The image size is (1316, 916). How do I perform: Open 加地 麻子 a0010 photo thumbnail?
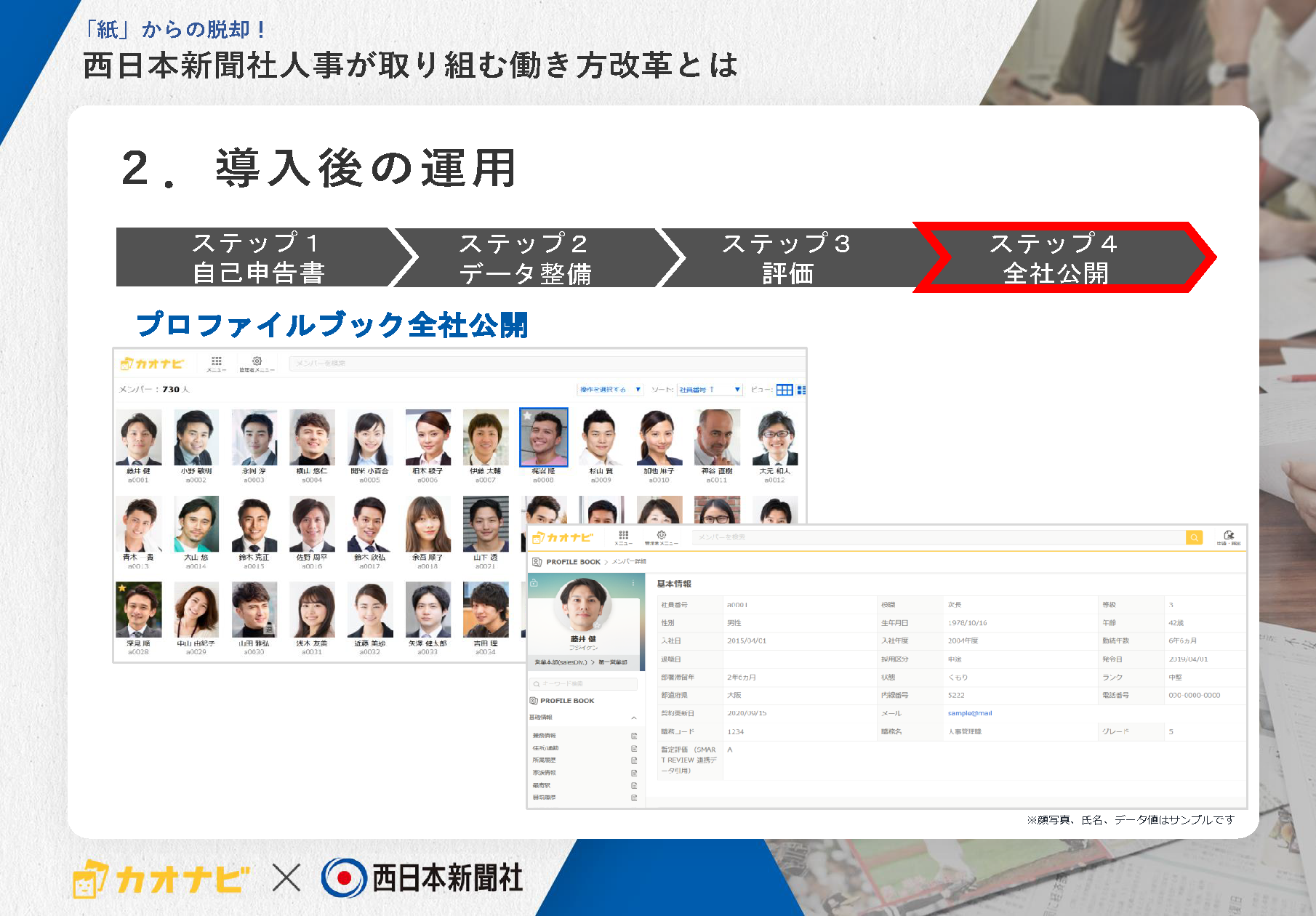coord(659,437)
